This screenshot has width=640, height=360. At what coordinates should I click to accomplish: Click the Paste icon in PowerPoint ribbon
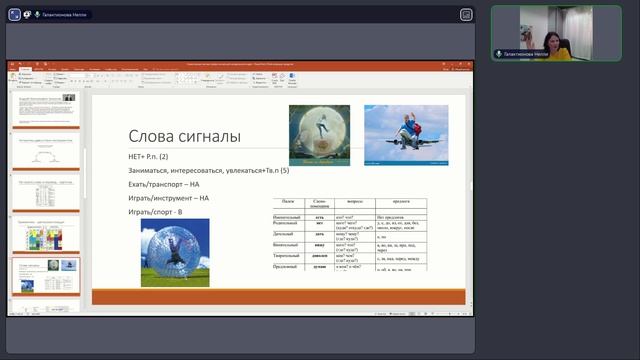13,78
